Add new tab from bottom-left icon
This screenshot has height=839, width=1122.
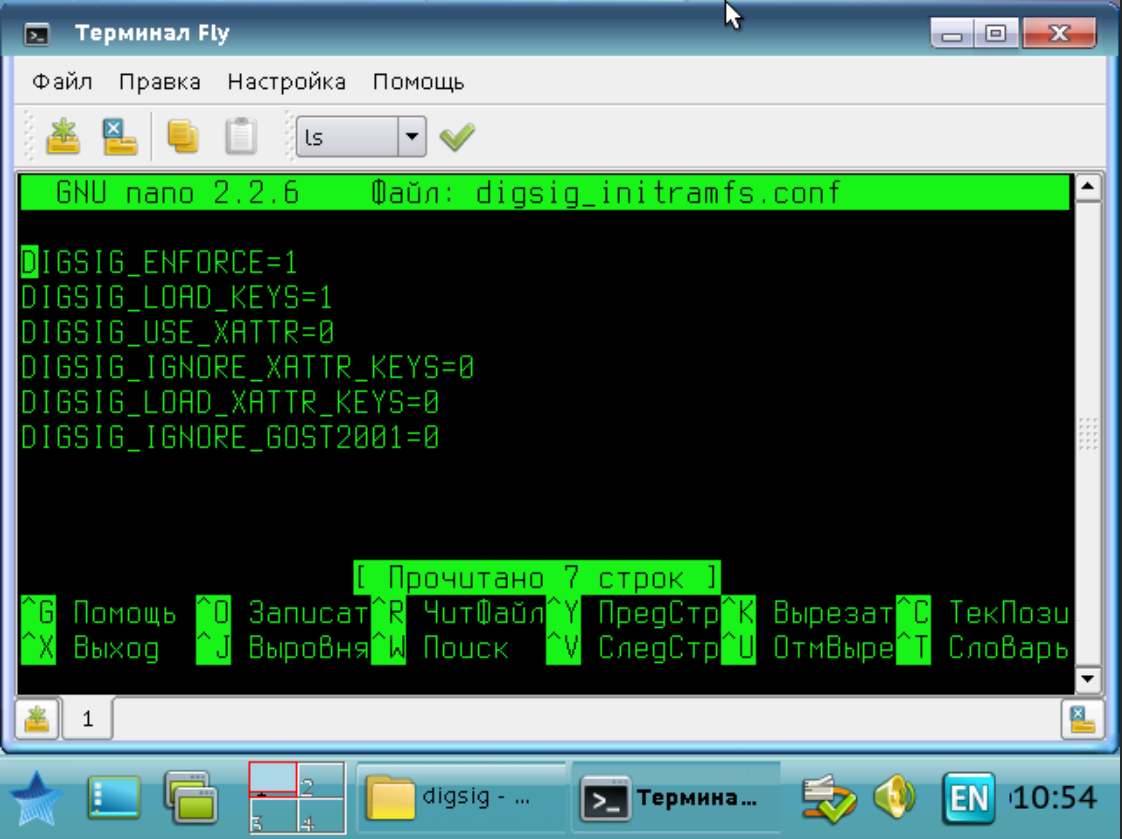click(37, 718)
